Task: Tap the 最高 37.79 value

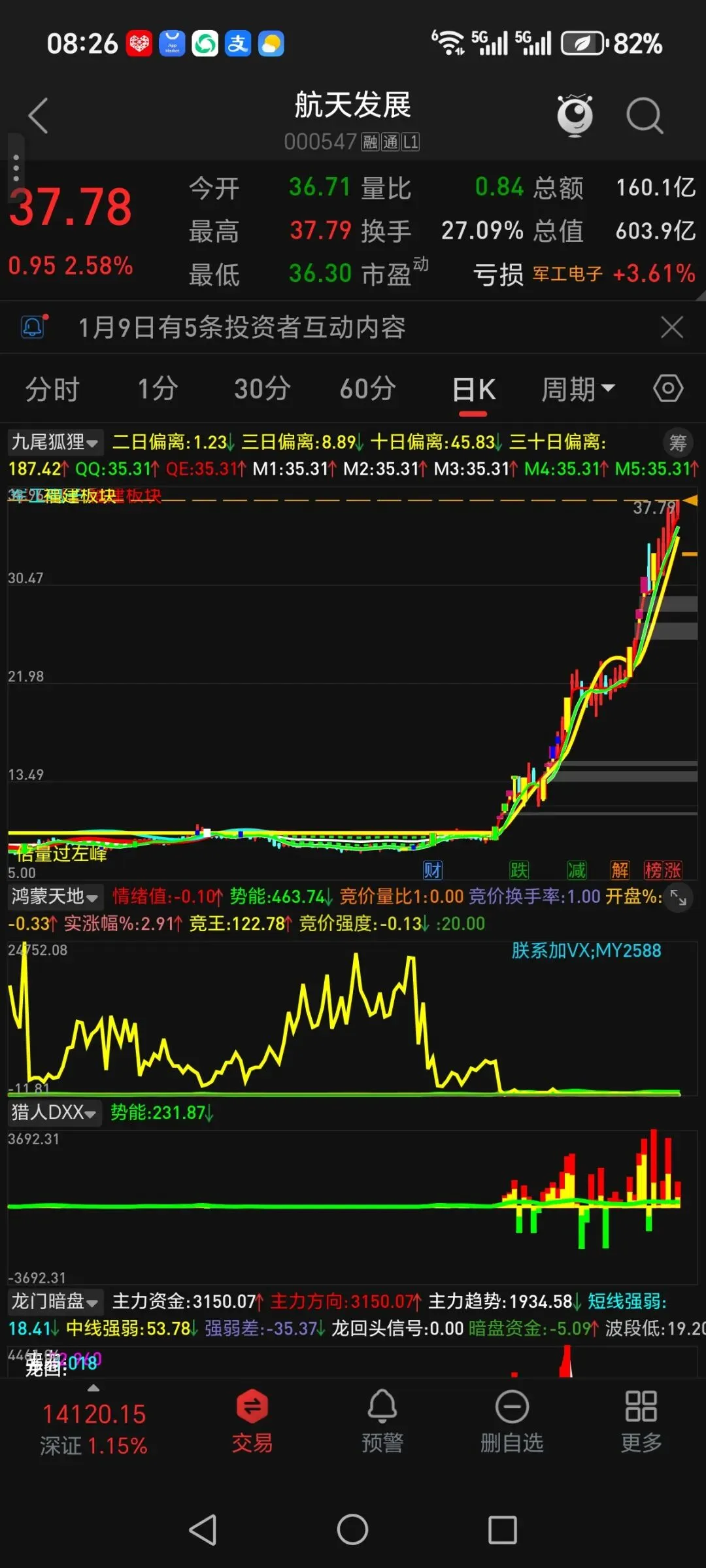Action: click(320, 230)
